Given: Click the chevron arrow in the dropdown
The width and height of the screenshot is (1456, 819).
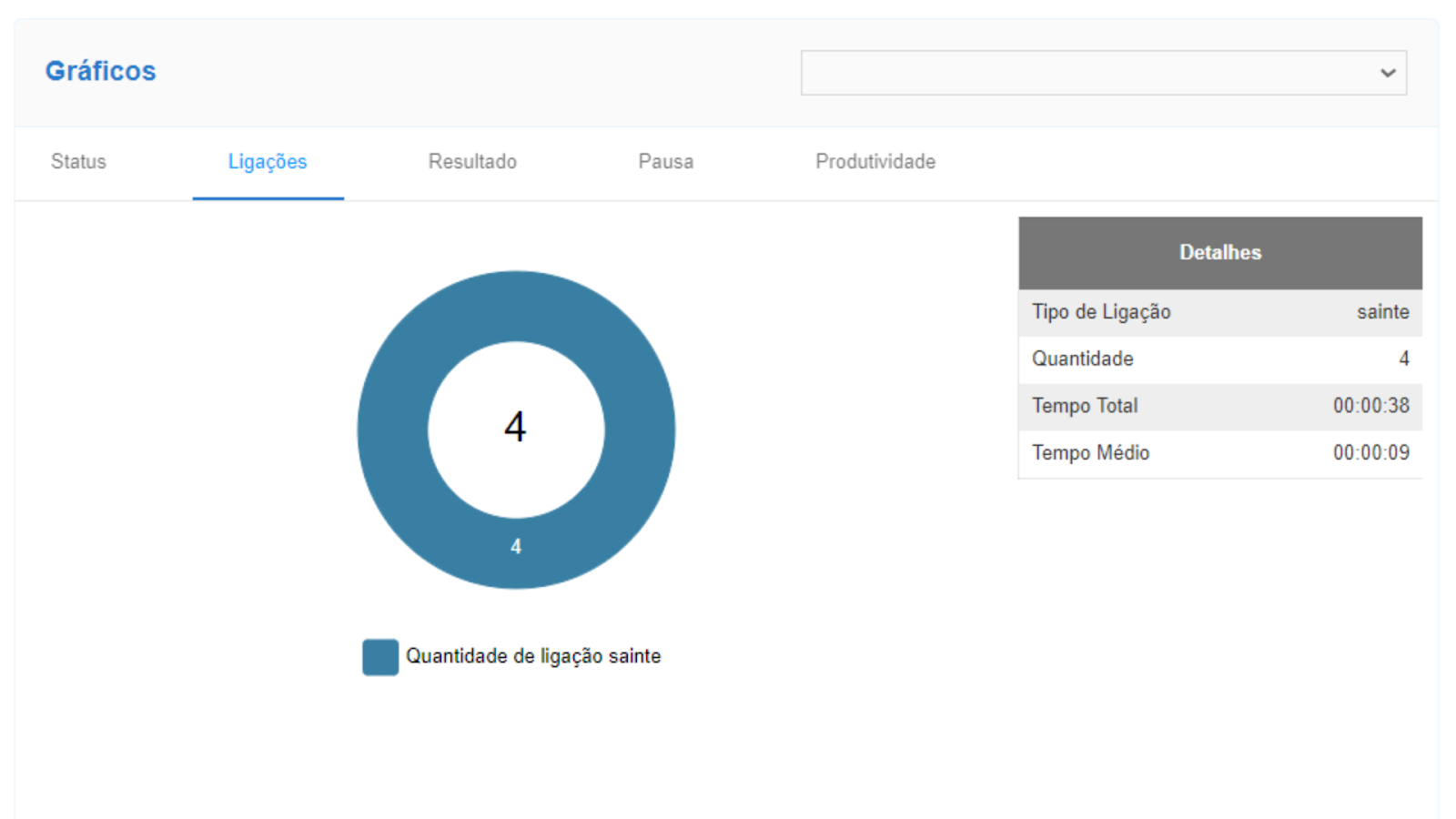Looking at the screenshot, I should [1387, 73].
